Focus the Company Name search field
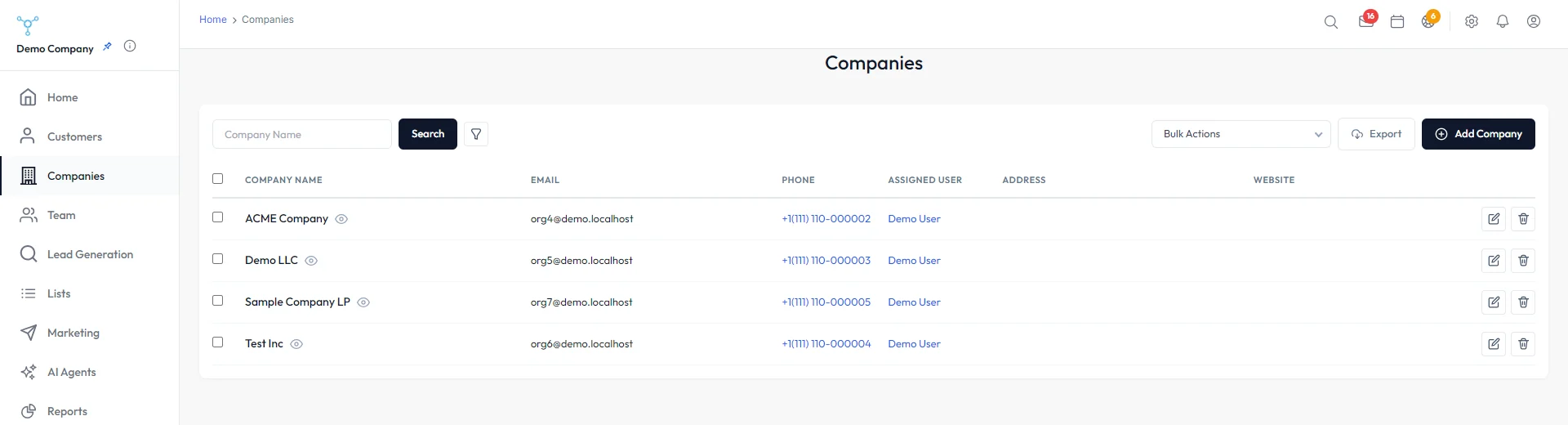Screen dimensions: 1568x425 pyautogui.click(x=302, y=134)
